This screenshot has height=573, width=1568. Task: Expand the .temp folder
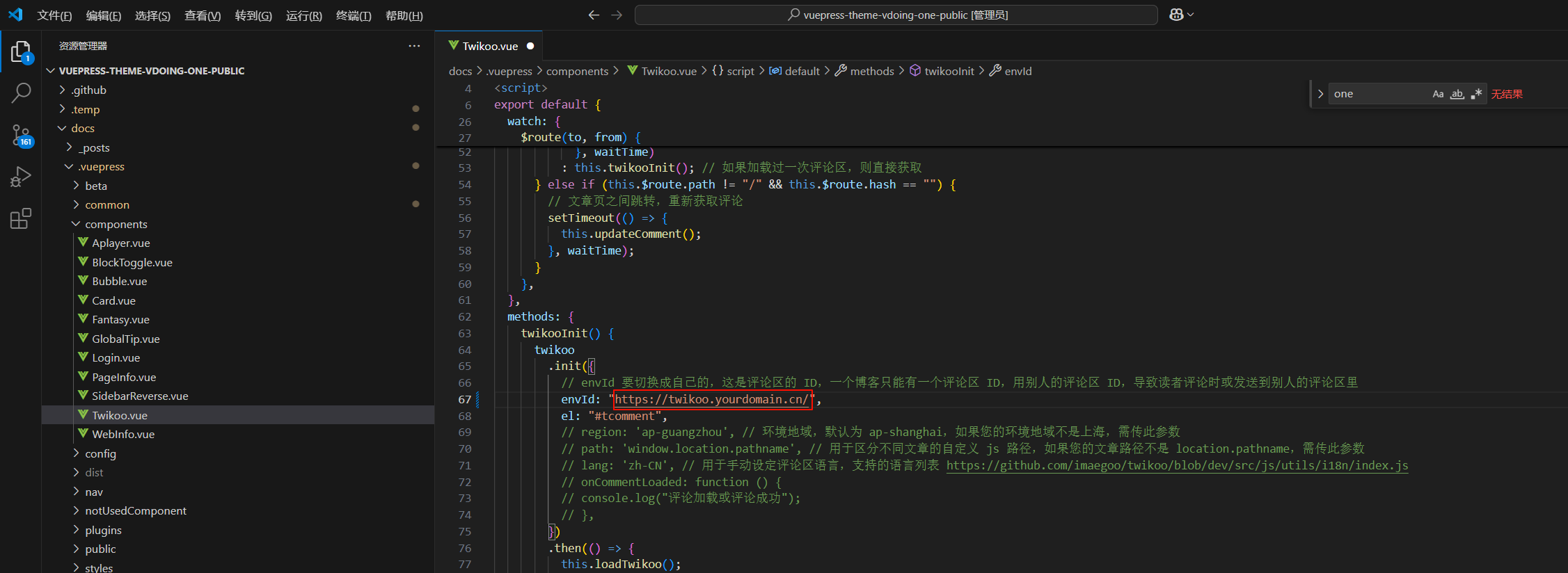tap(63, 109)
